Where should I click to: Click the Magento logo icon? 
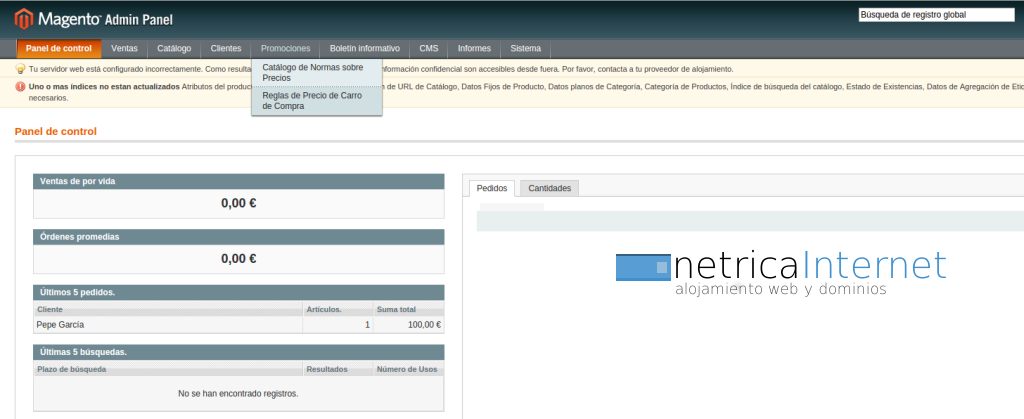point(22,18)
